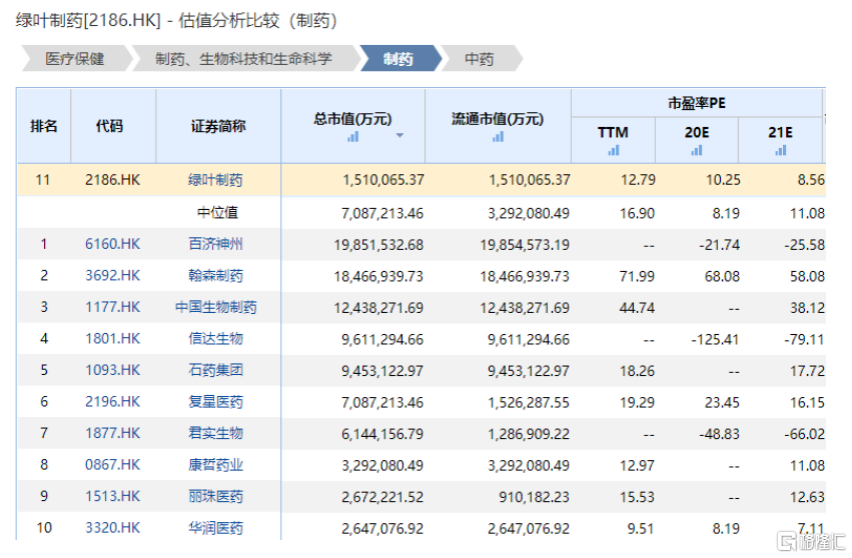Open stock code link 6160.HK
Viewport: 852px width, 558px height.
coord(112,244)
